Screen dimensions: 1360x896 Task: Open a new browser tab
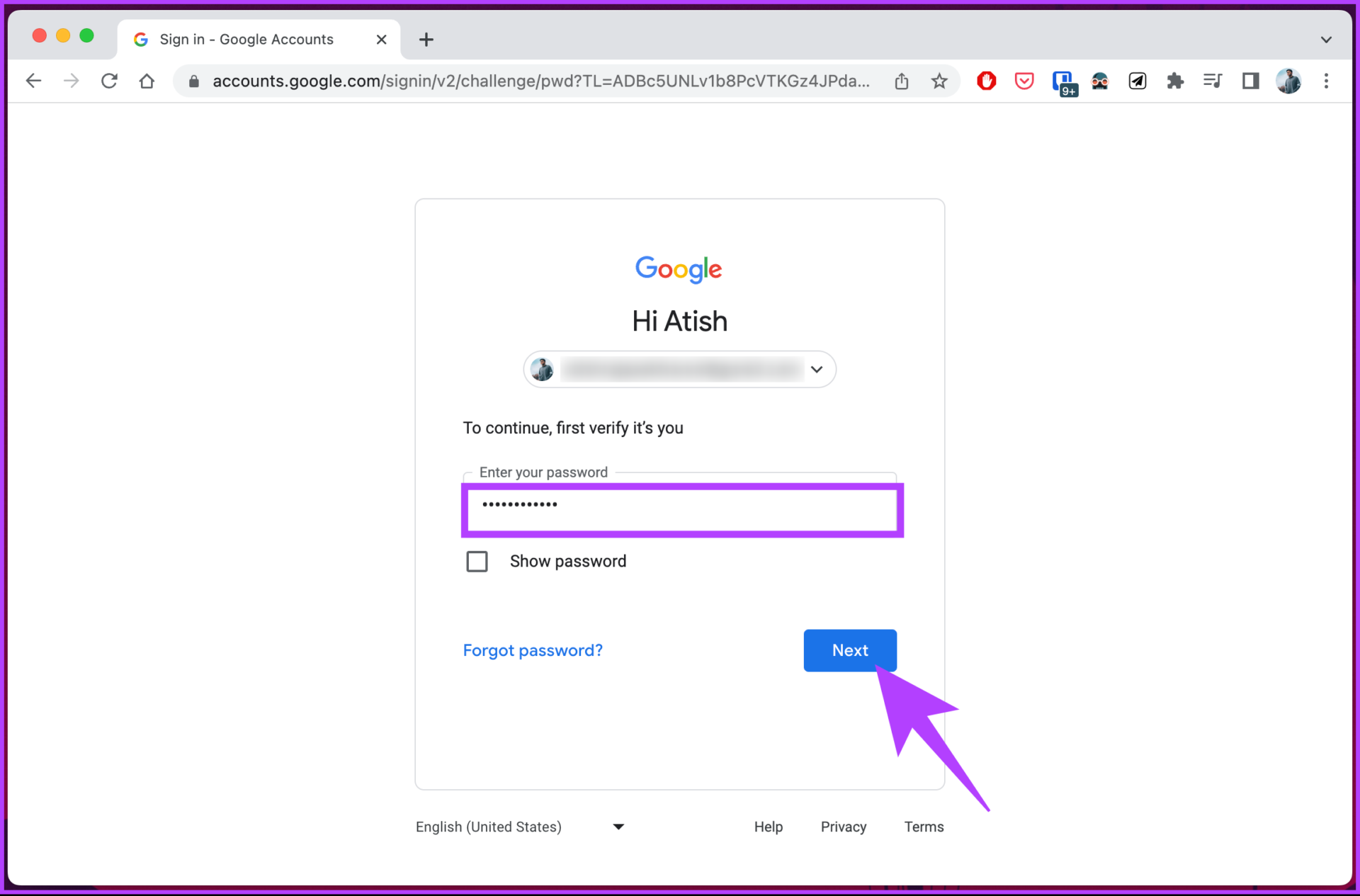[x=426, y=40]
